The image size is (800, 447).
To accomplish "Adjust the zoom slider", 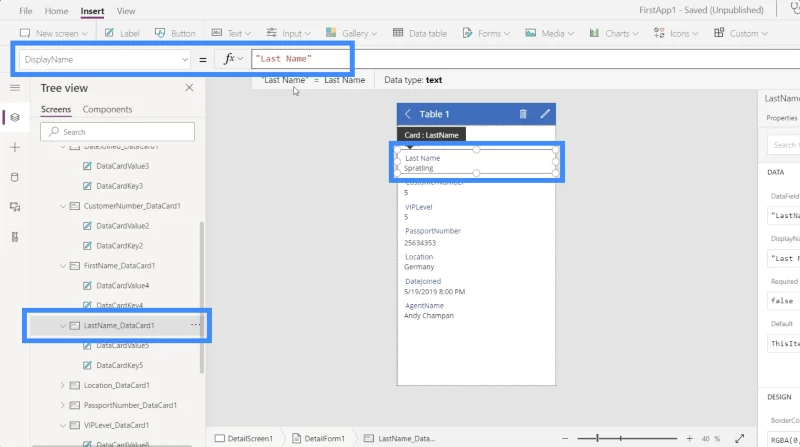I will tap(627, 438).
